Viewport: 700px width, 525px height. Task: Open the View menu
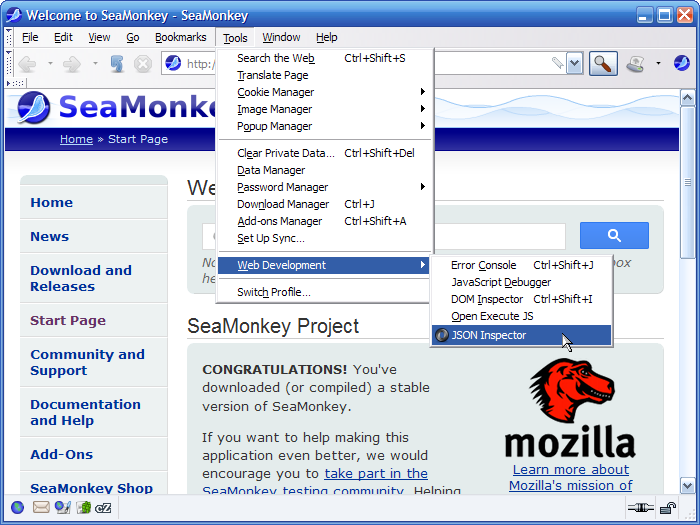tap(99, 38)
